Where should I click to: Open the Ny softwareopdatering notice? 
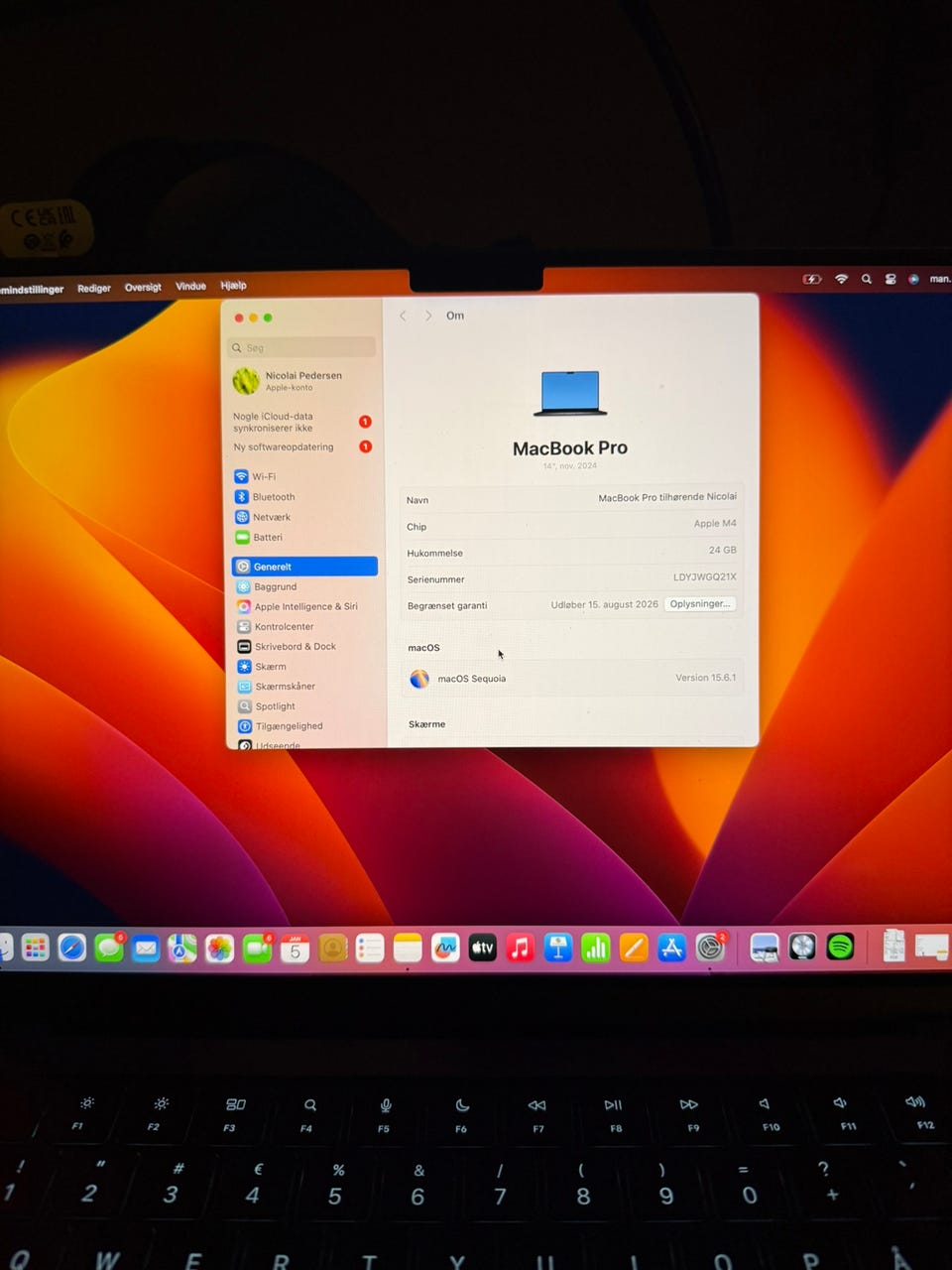[302, 446]
